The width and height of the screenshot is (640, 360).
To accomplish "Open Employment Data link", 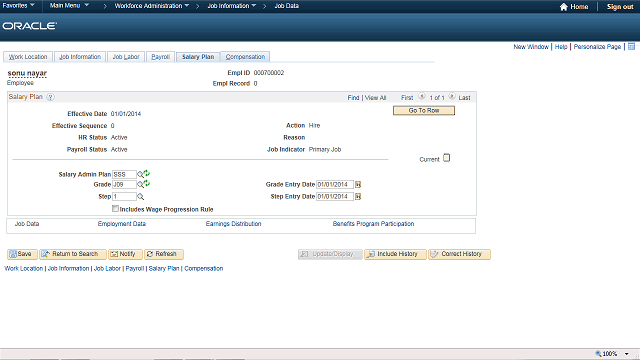I will pos(122,224).
